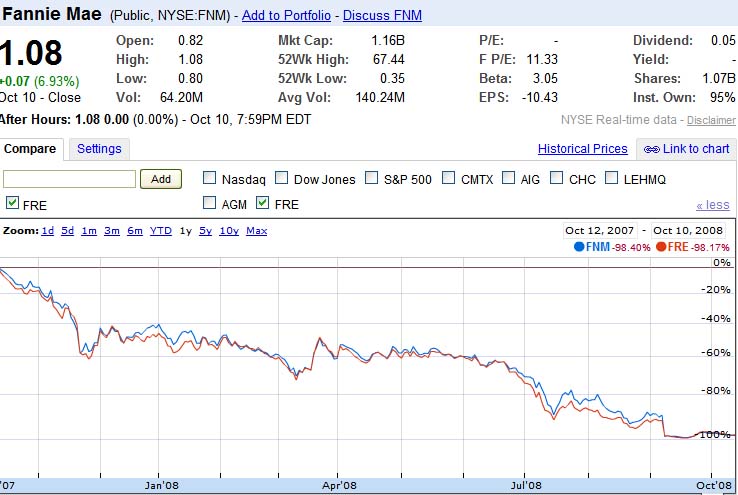Collapse the compare list with « less
738x495 pixels.
pos(713,205)
